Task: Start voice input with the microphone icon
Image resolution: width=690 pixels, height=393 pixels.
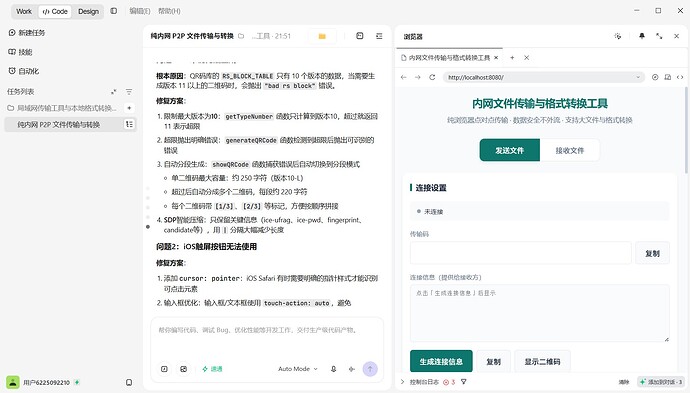Action: point(334,369)
